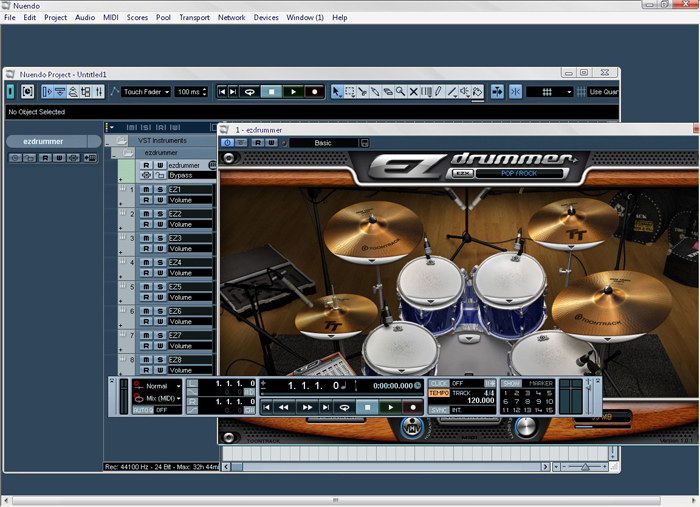Screen dimensions: 700x507
Task: Solo the EZ3 track
Action: (x=160, y=238)
